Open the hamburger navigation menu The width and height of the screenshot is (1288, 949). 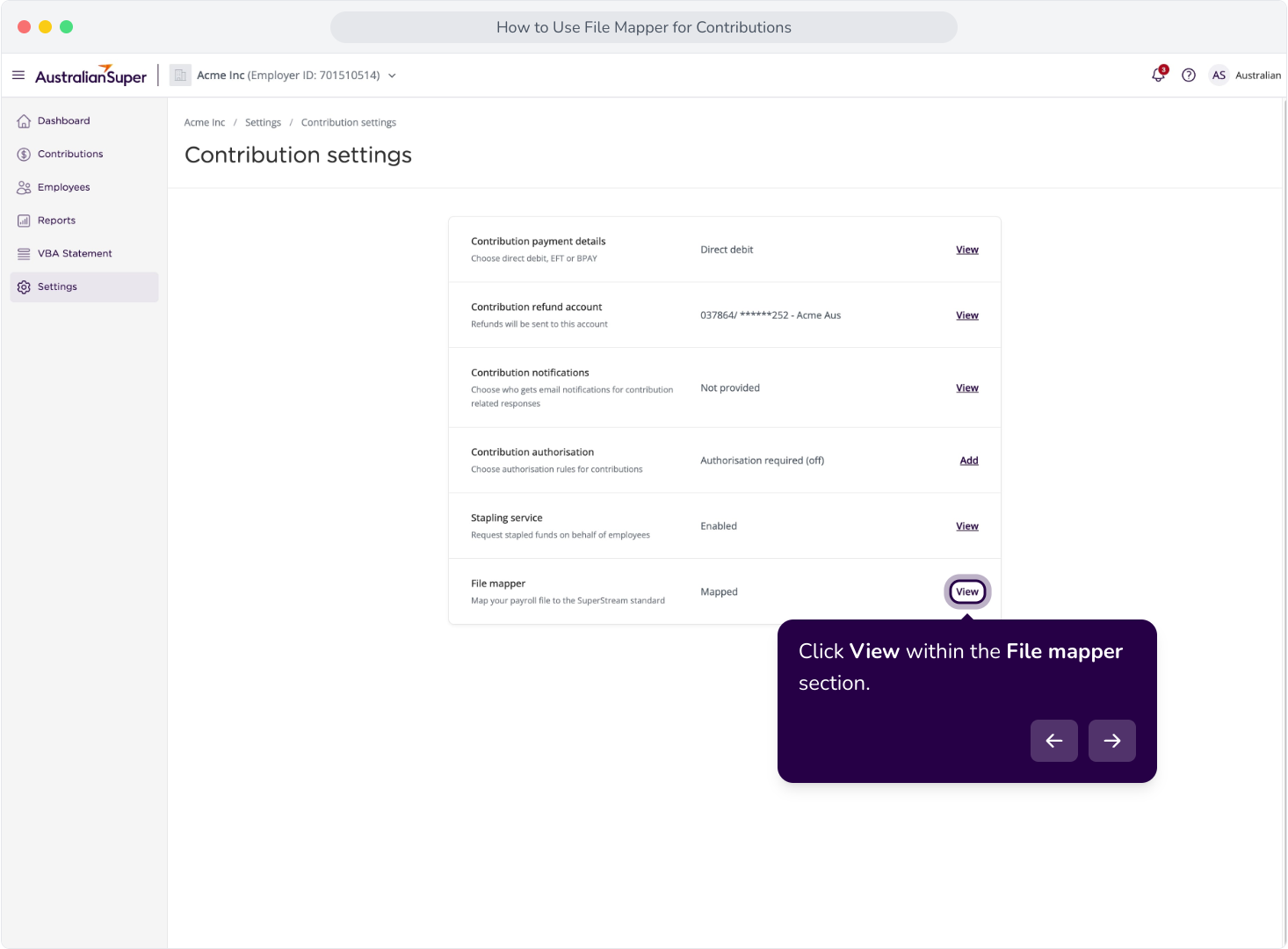point(18,76)
